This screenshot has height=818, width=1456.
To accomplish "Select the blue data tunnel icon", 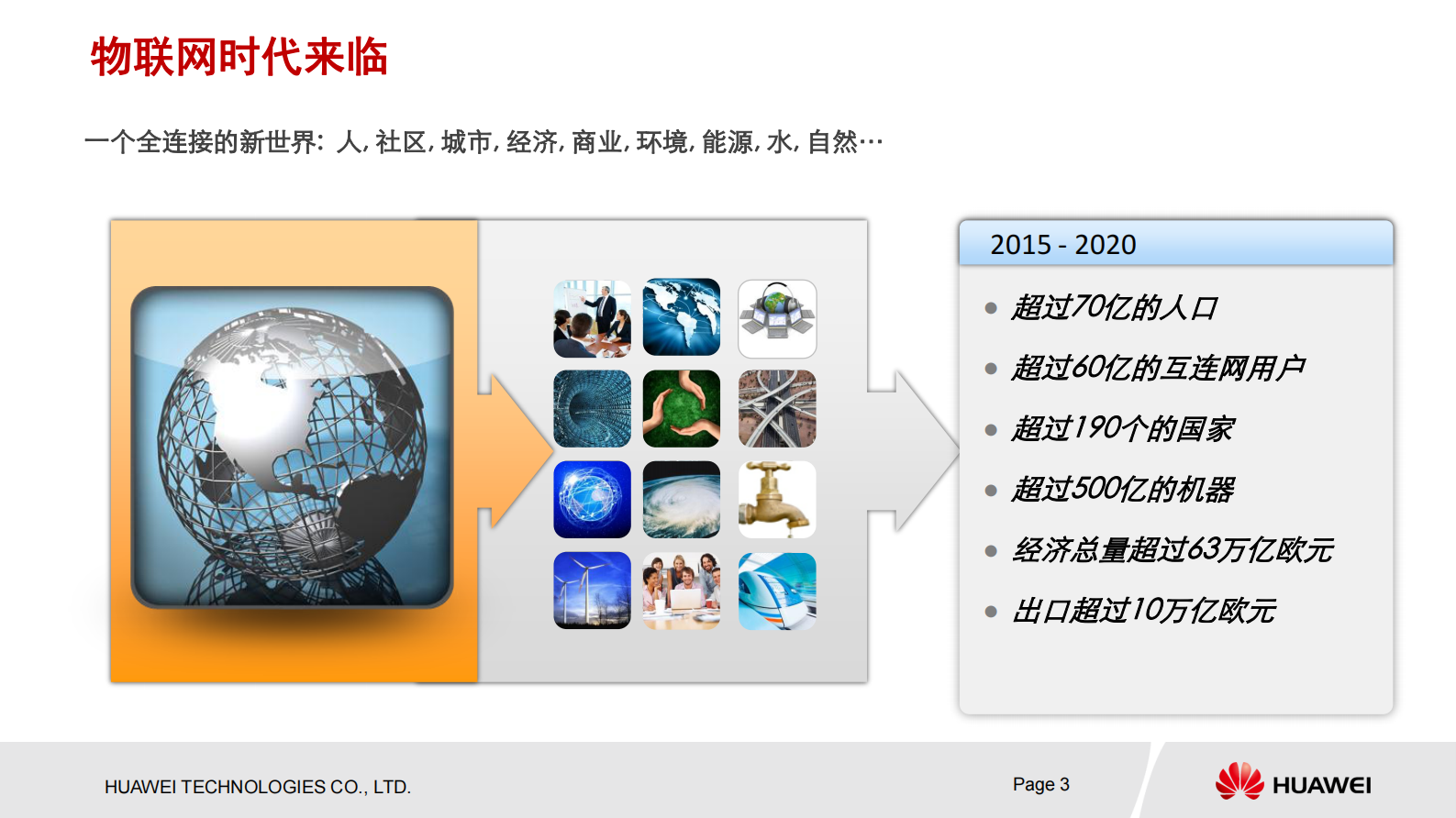I will point(592,409).
